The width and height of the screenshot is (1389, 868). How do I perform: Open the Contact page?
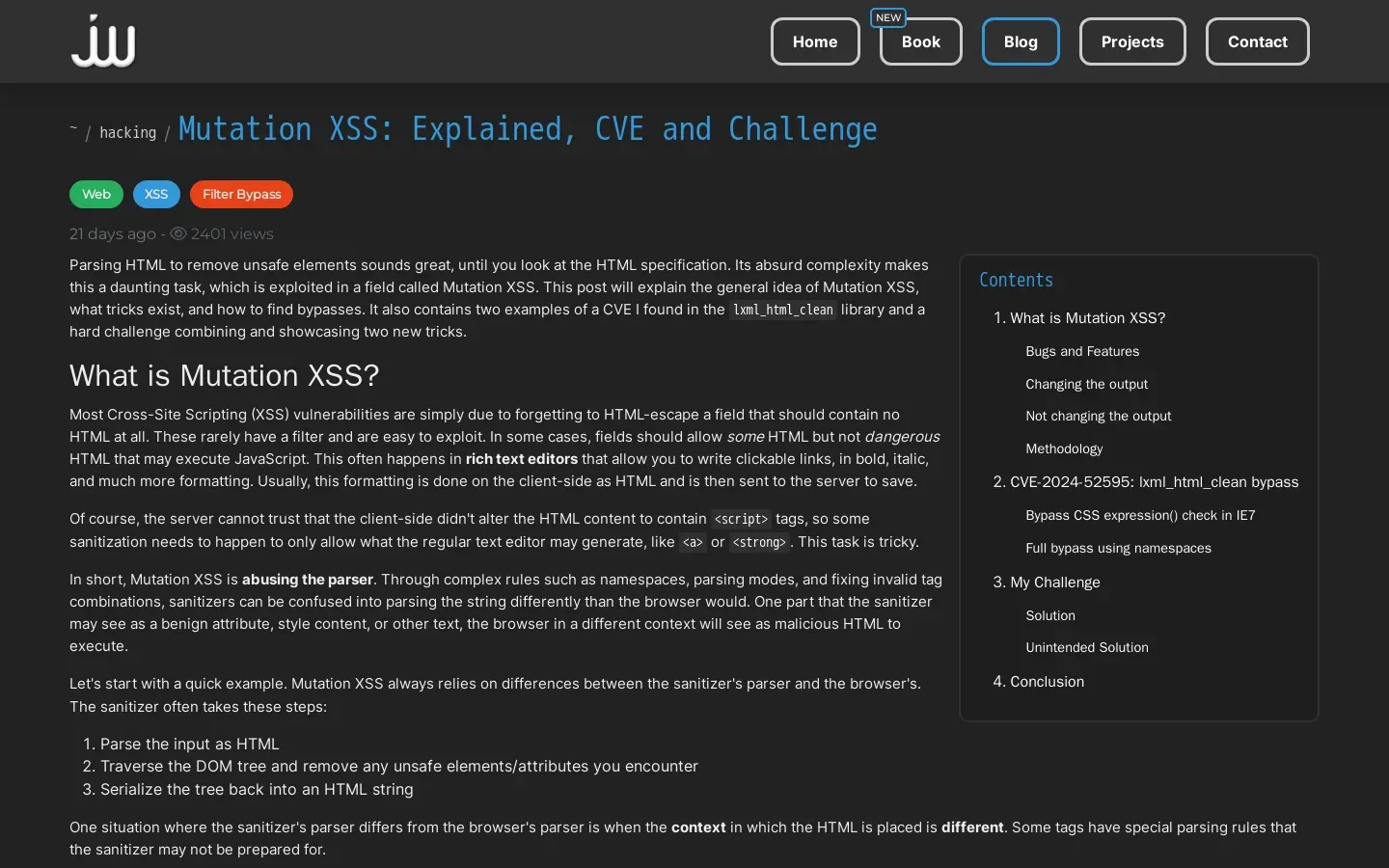coord(1257,41)
